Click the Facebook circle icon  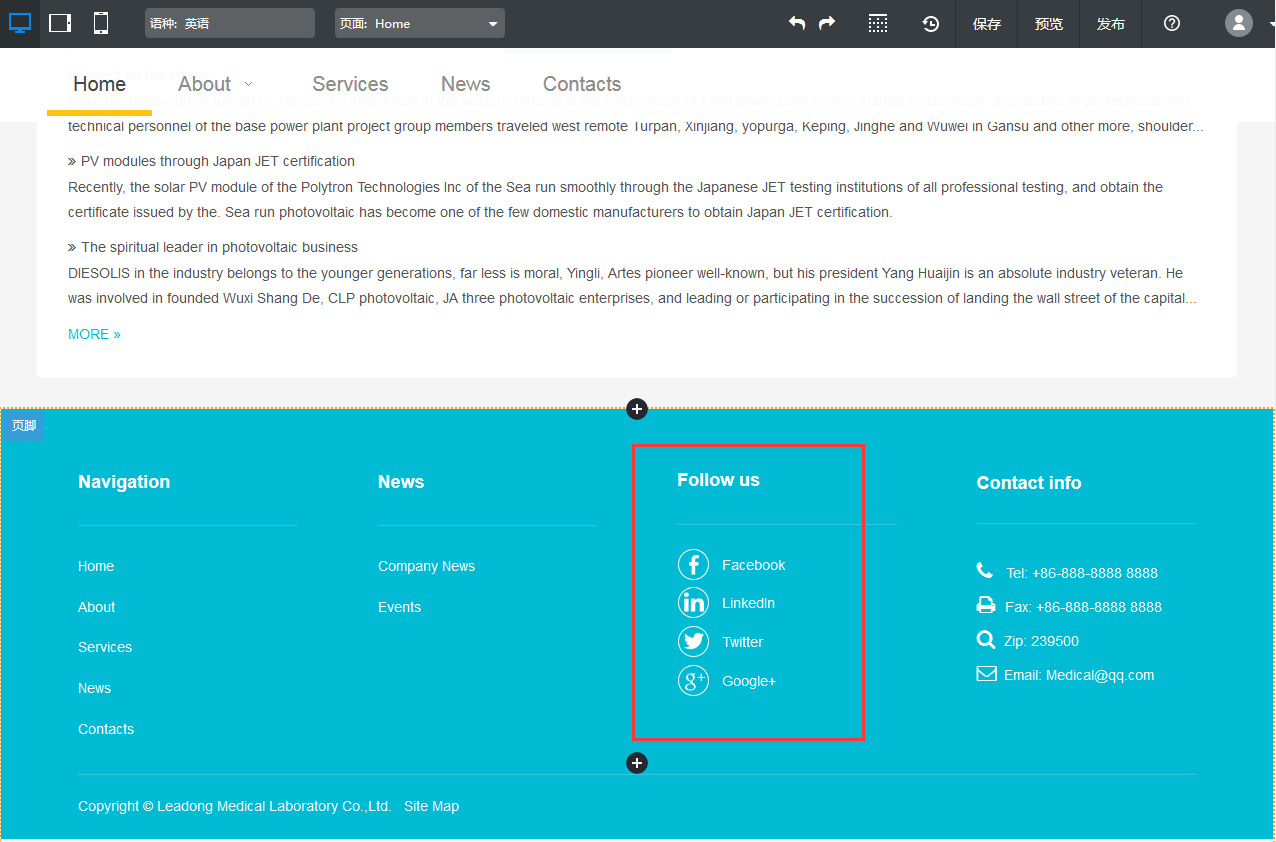693,565
